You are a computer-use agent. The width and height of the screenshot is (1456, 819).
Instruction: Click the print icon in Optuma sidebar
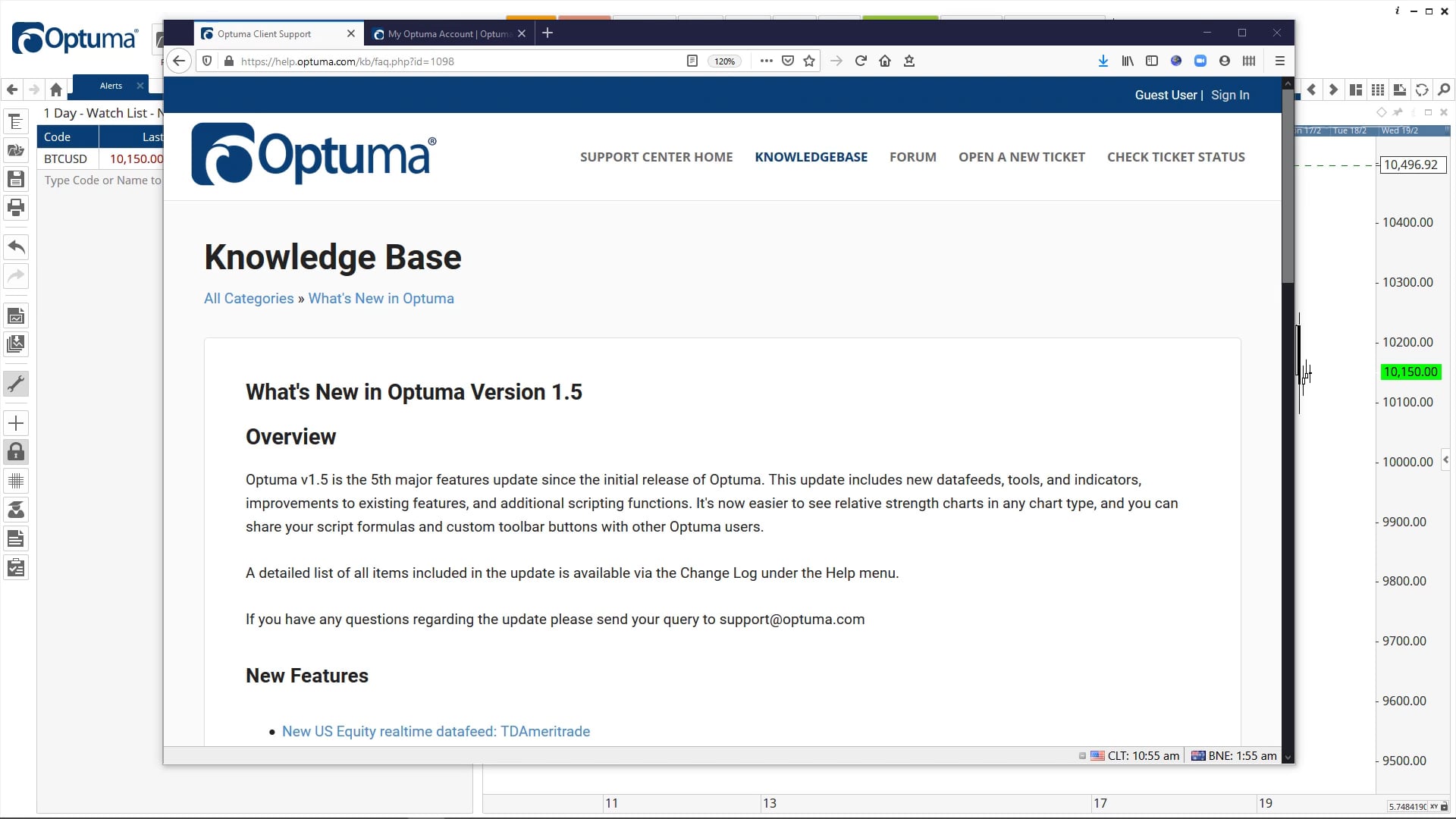pyautogui.click(x=16, y=207)
